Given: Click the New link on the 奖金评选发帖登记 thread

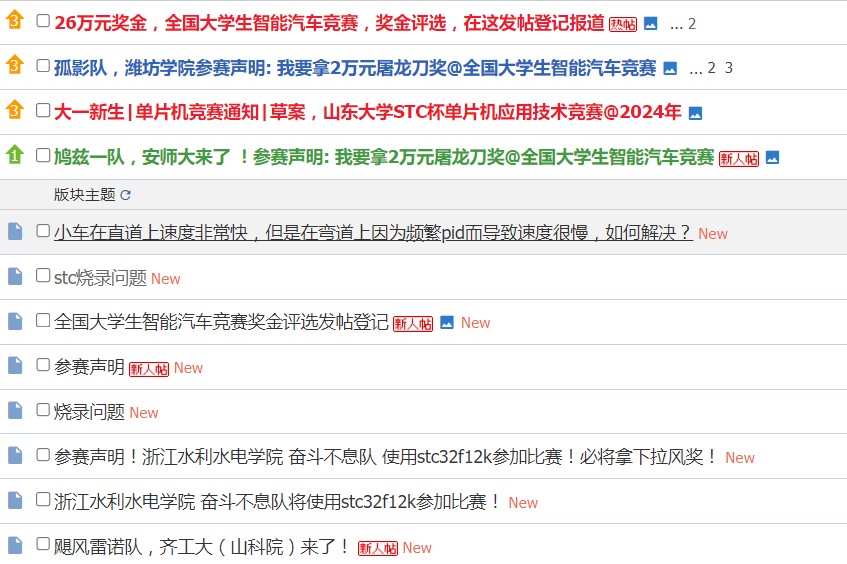Looking at the screenshot, I should pos(475,323).
